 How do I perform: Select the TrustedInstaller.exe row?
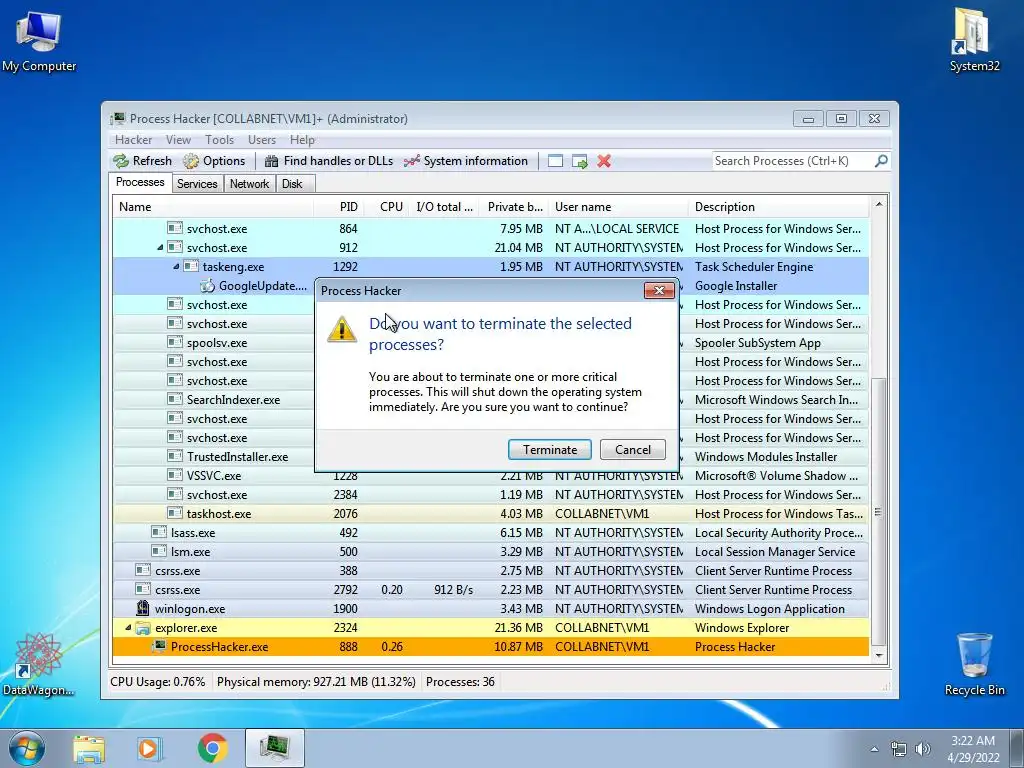point(490,456)
